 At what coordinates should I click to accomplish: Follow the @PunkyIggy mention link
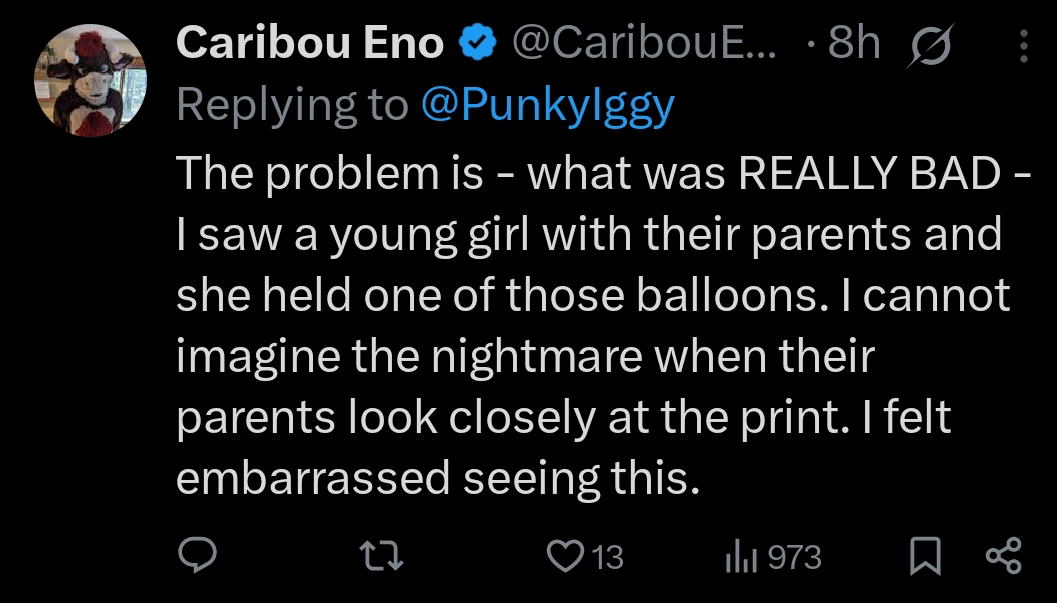pyautogui.click(x=547, y=105)
